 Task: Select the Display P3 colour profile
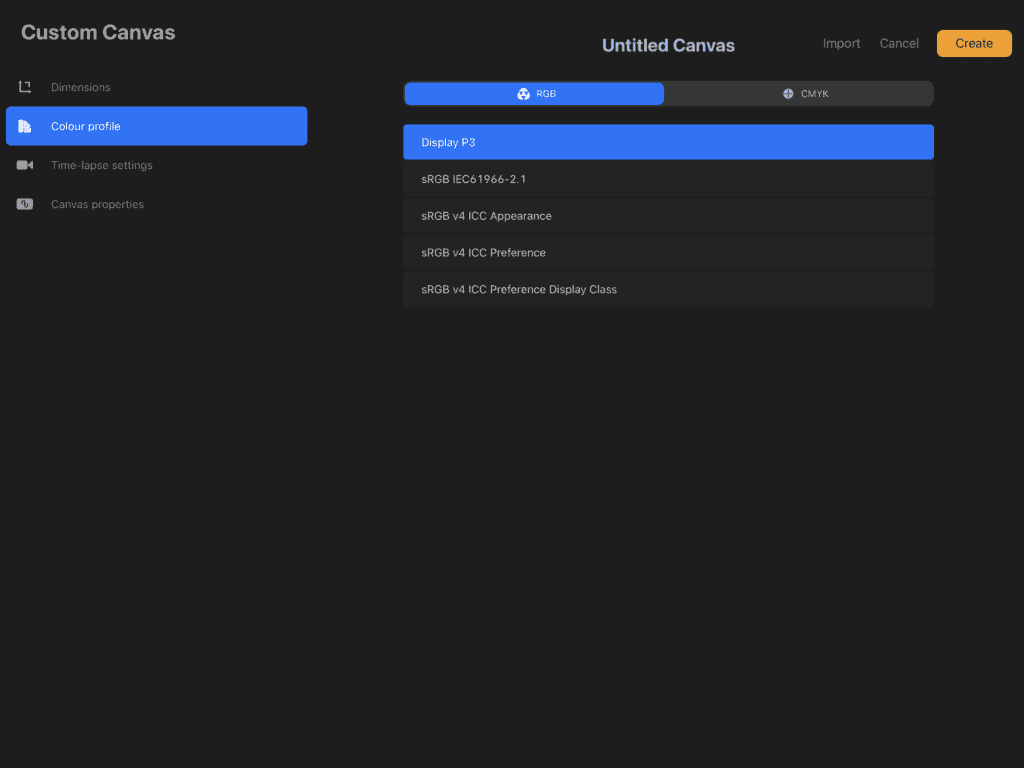point(668,141)
